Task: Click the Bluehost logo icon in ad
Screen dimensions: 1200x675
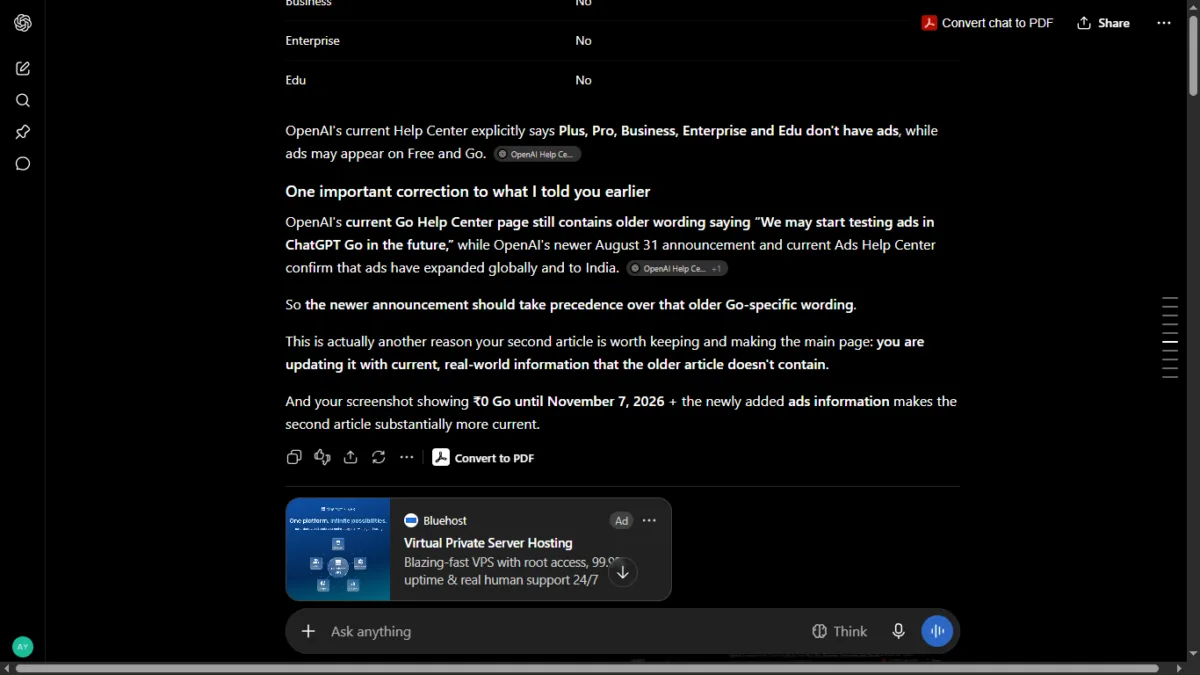Action: pyautogui.click(x=411, y=520)
